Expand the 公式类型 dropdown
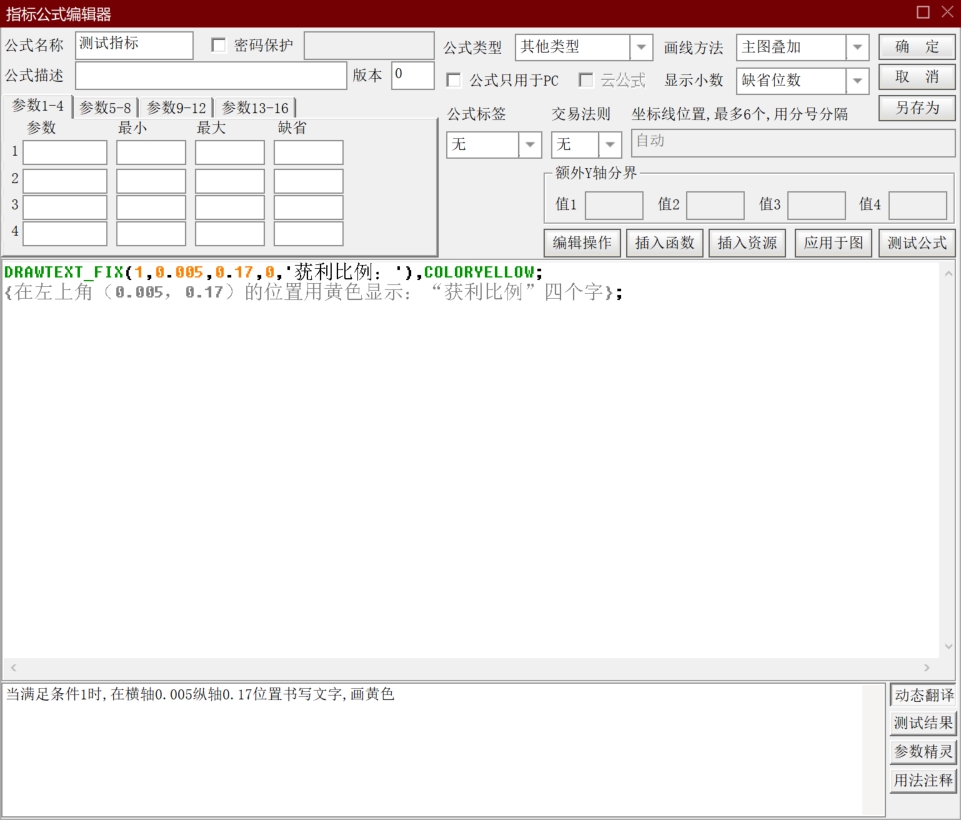Viewport: 961px width, 820px height. click(640, 47)
